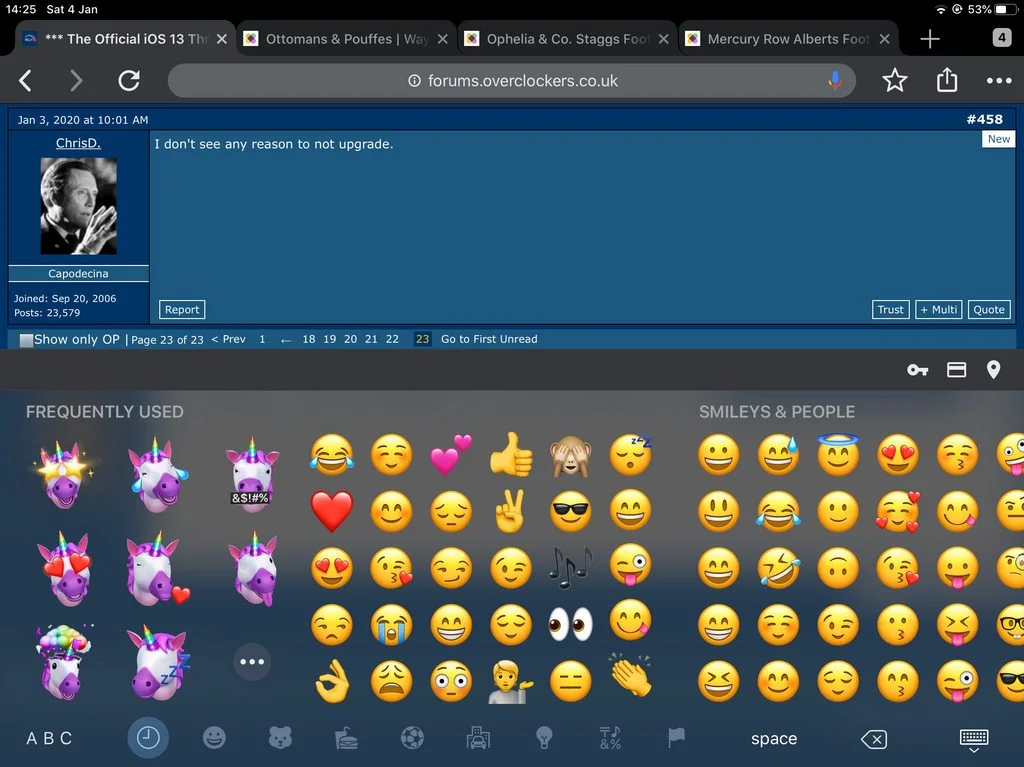Switch to ABC letter keyboard
The height and width of the screenshot is (767, 1024).
point(49,738)
